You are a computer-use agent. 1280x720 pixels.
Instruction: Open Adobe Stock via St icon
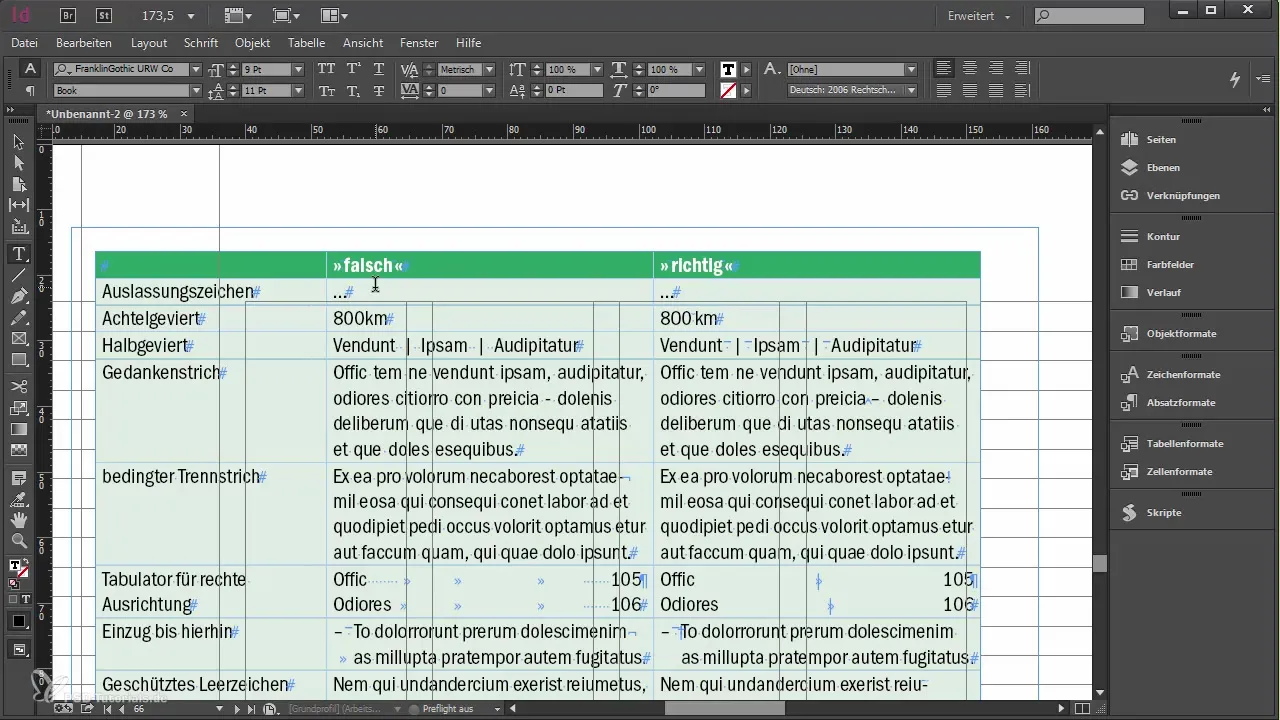[x=104, y=16]
